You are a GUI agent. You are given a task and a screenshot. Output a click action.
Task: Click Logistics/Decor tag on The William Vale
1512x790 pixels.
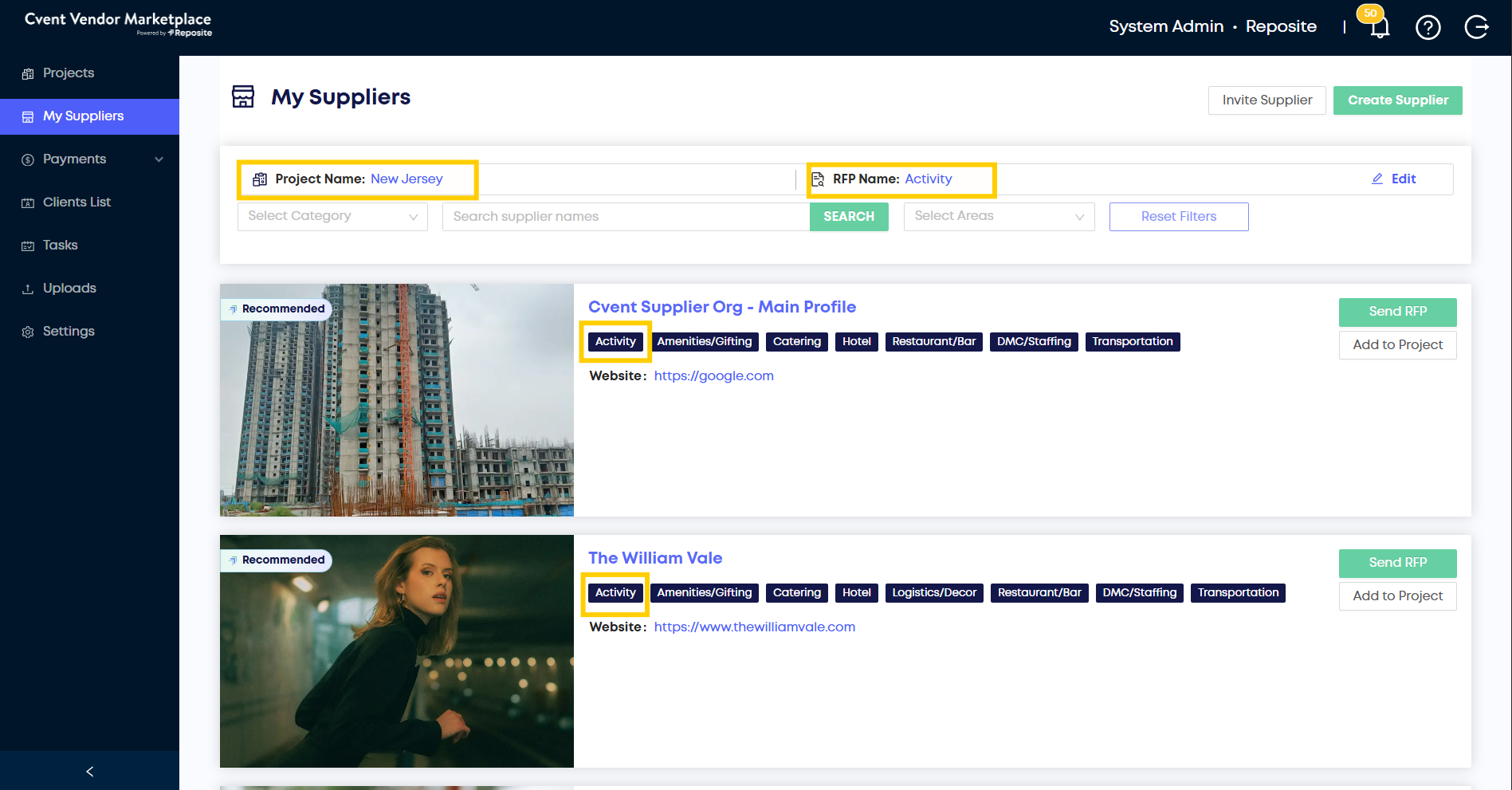pos(934,593)
